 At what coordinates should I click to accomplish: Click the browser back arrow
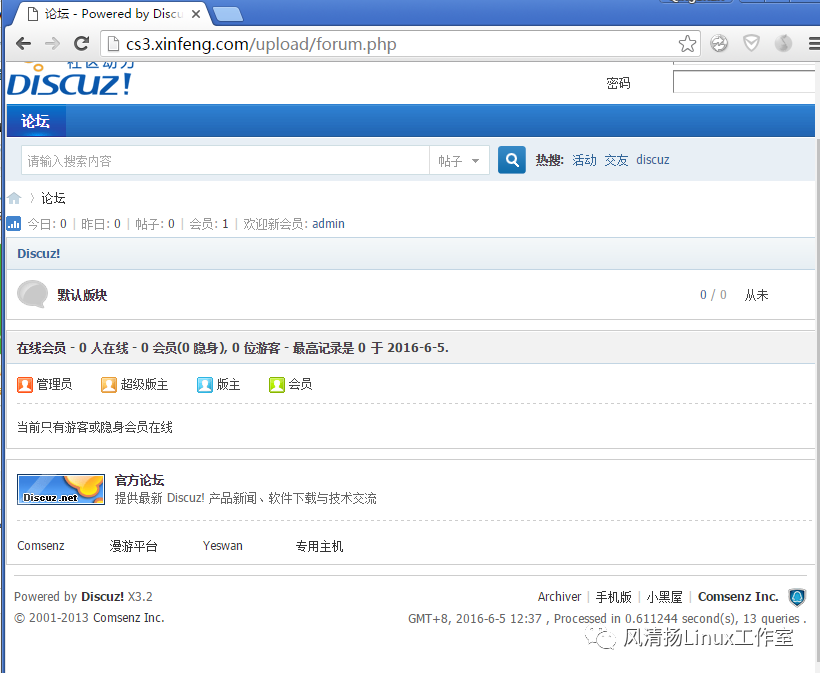click(x=24, y=43)
